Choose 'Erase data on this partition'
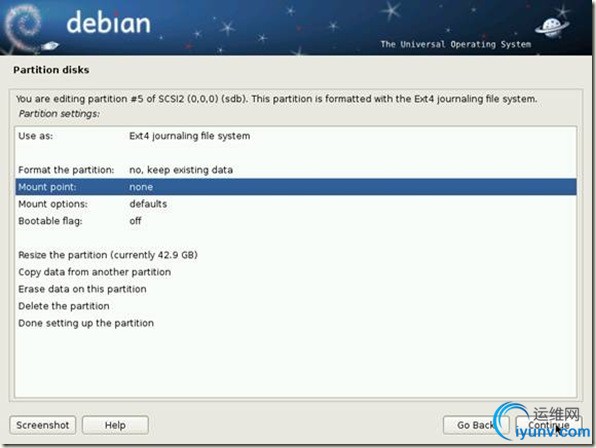This screenshot has width=596, height=448. point(296,289)
